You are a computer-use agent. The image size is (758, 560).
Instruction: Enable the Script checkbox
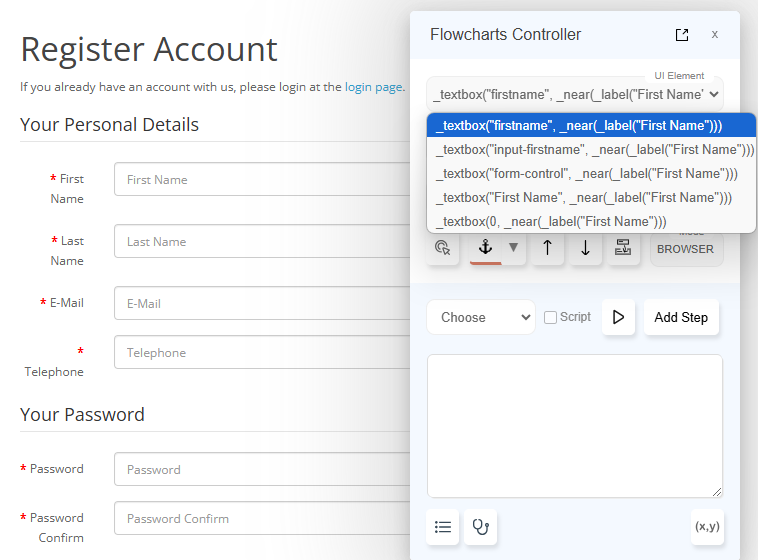(x=550, y=317)
